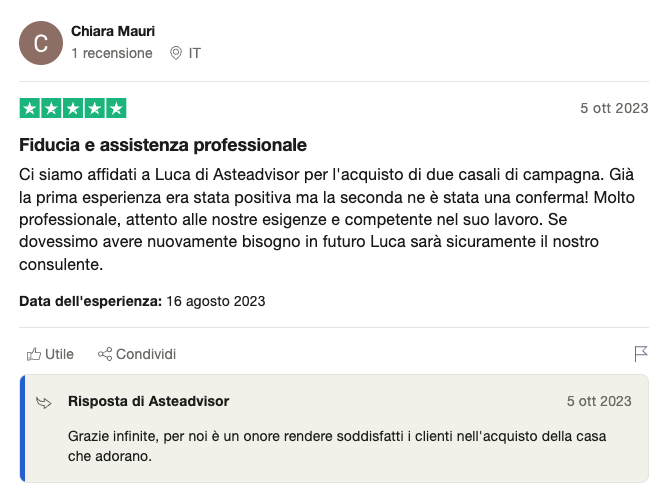Click the reply arrow icon in the response box
This screenshot has height=504, width=669.
pyautogui.click(x=44, y=402)
